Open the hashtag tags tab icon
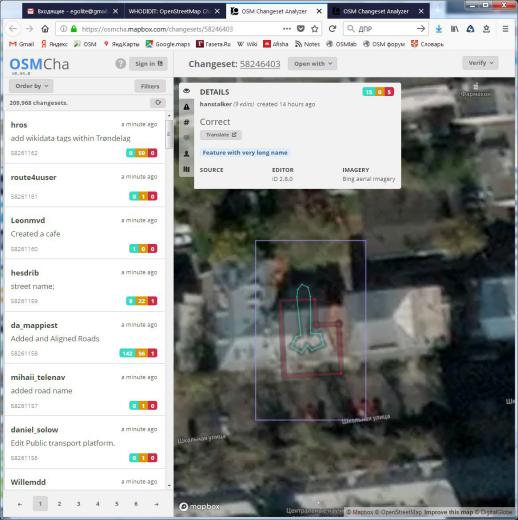This screenshot has height=520, width=518. [186, 122]
